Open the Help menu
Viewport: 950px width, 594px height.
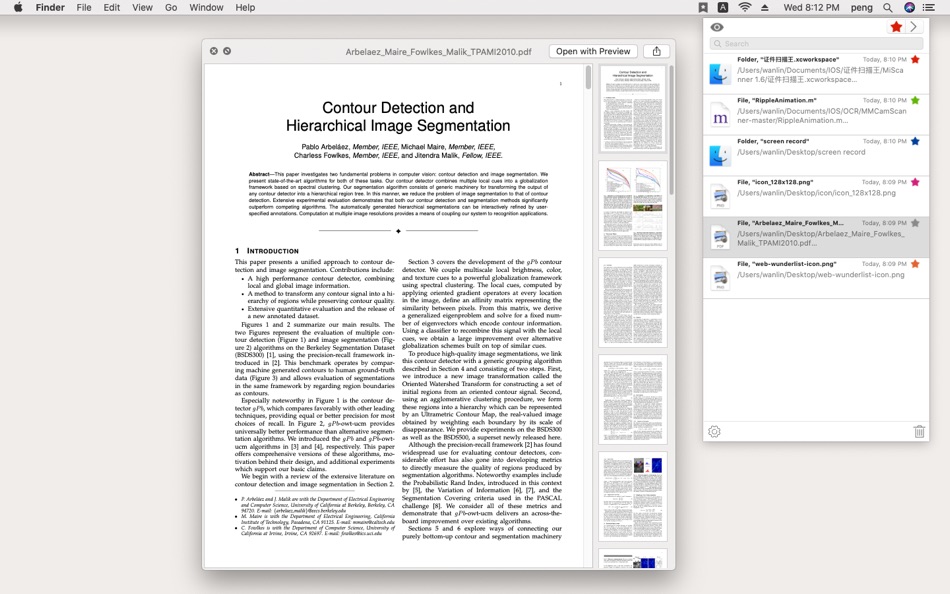245,7
